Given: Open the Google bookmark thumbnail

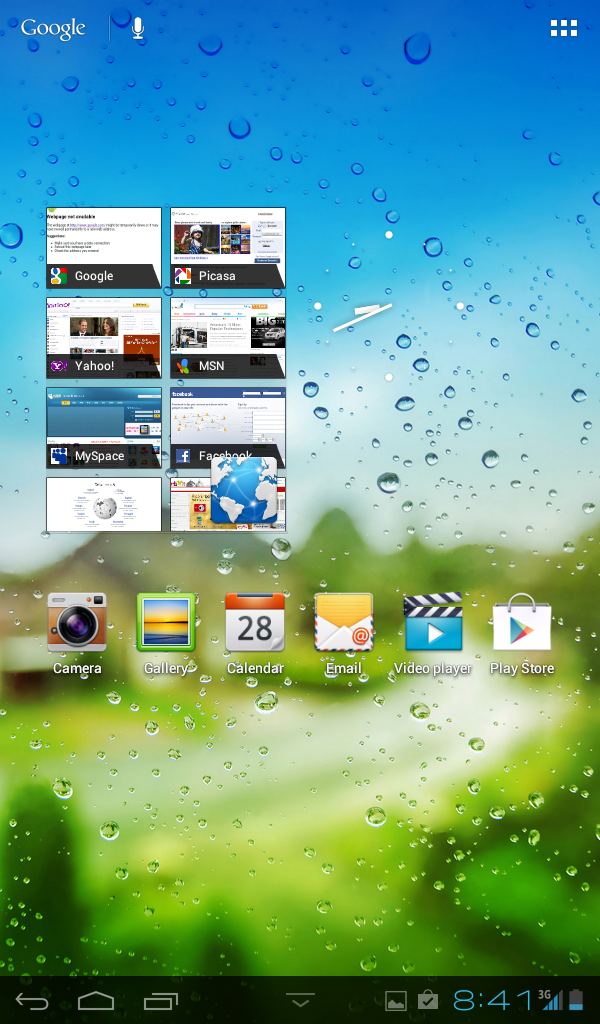Looking at the screenshot, I should (x=104, y=248).
